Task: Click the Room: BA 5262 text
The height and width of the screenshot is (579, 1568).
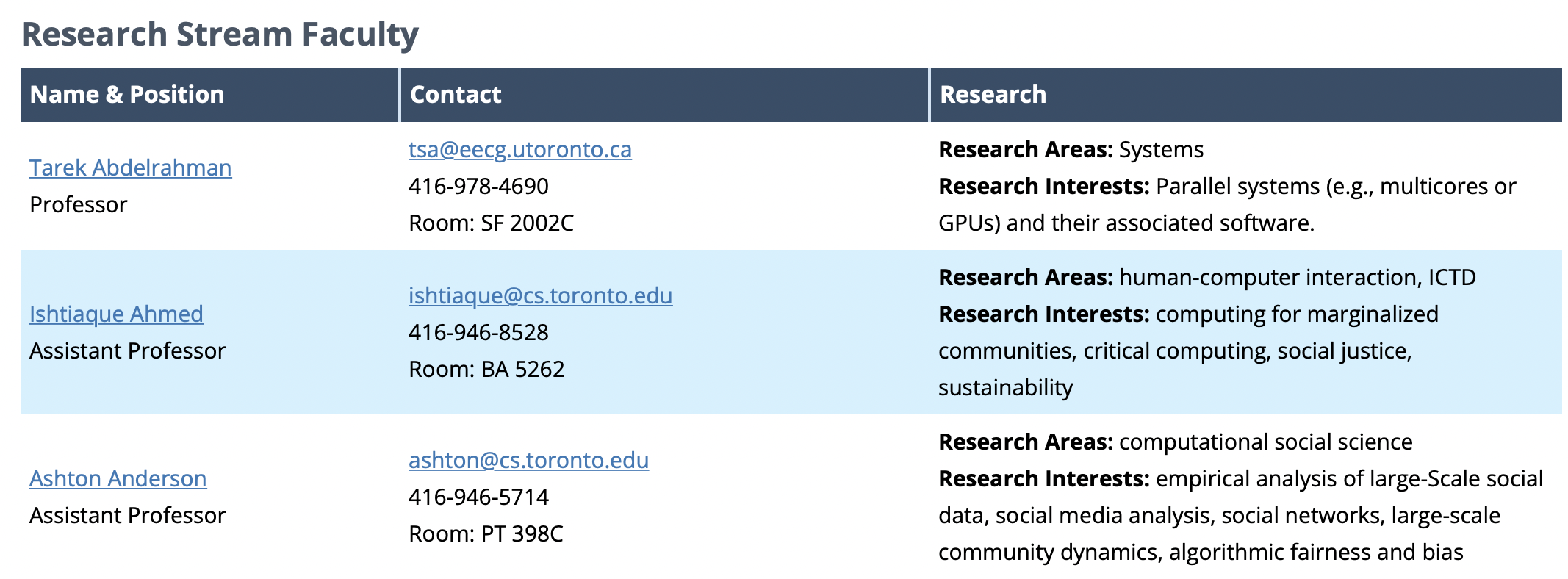Action: [x=486, y=369]
